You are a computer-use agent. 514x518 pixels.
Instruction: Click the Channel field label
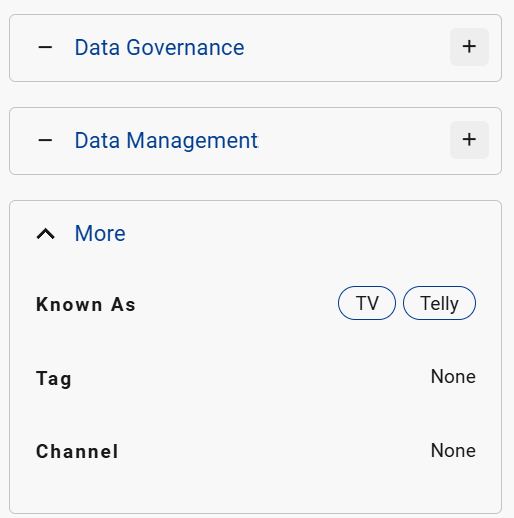tap(77, 451)
